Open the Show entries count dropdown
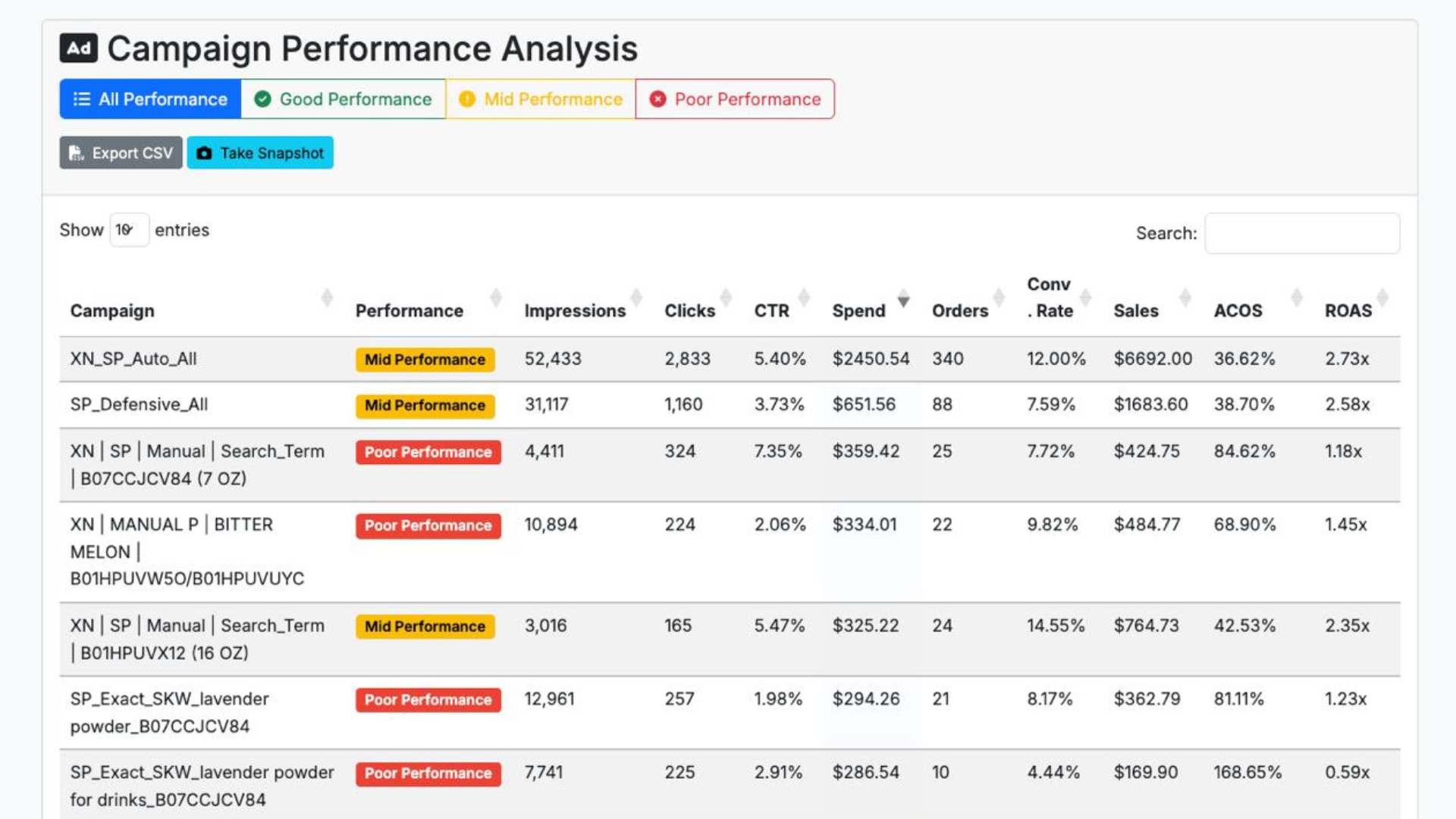 [129, 230]
